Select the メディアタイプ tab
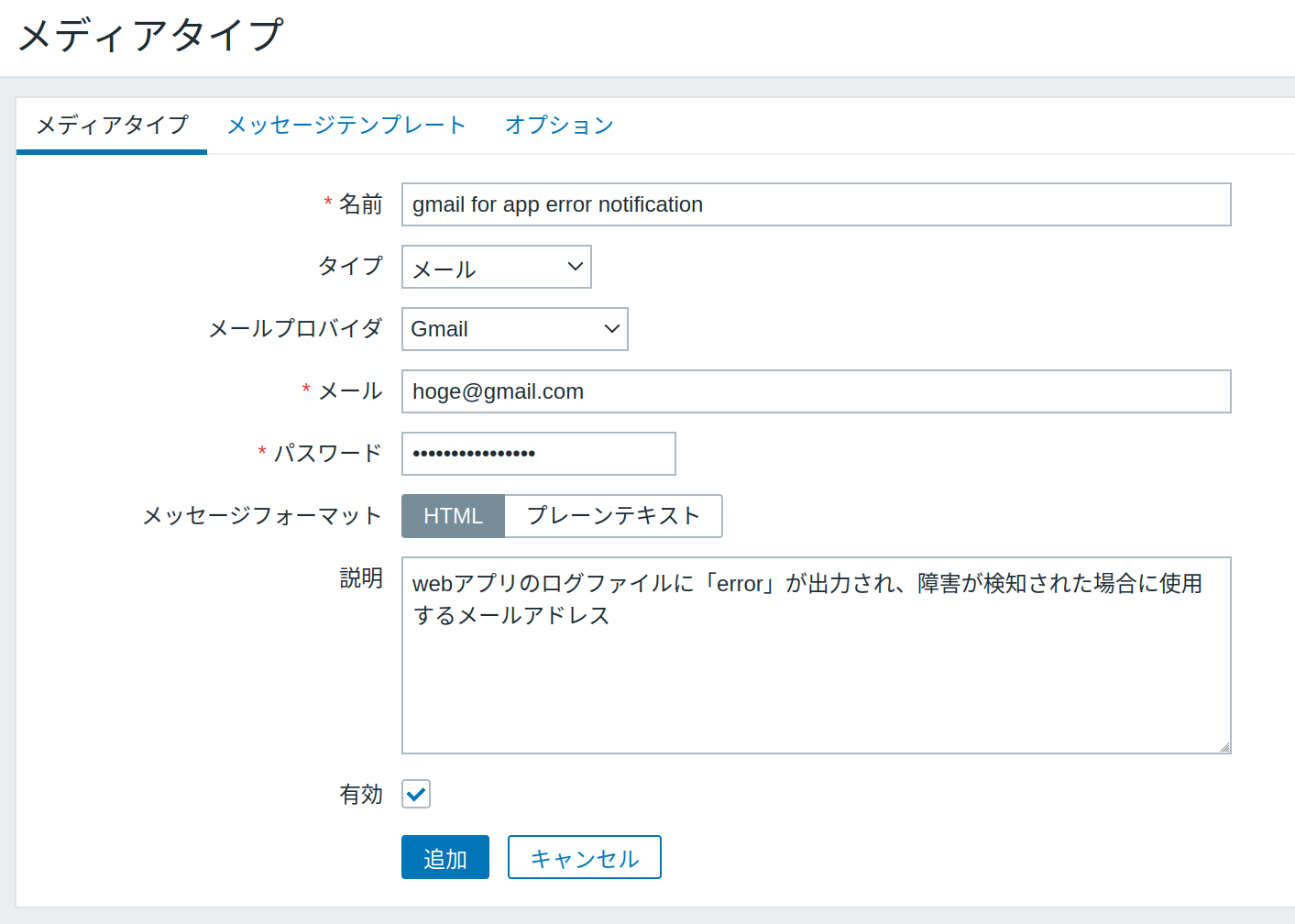 click(x=111, y=125)
